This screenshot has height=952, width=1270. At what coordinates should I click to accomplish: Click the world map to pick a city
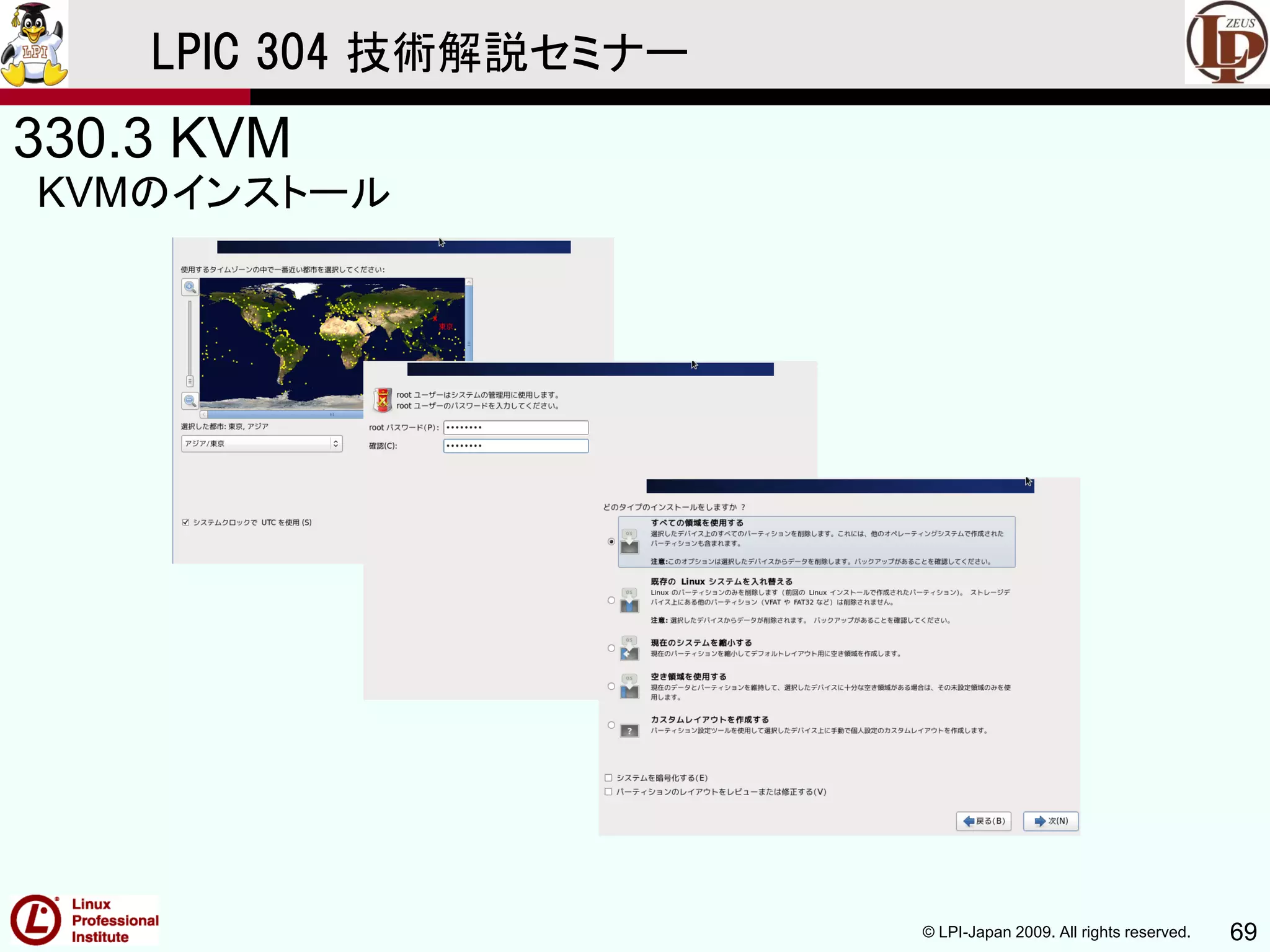pos(332,343)
